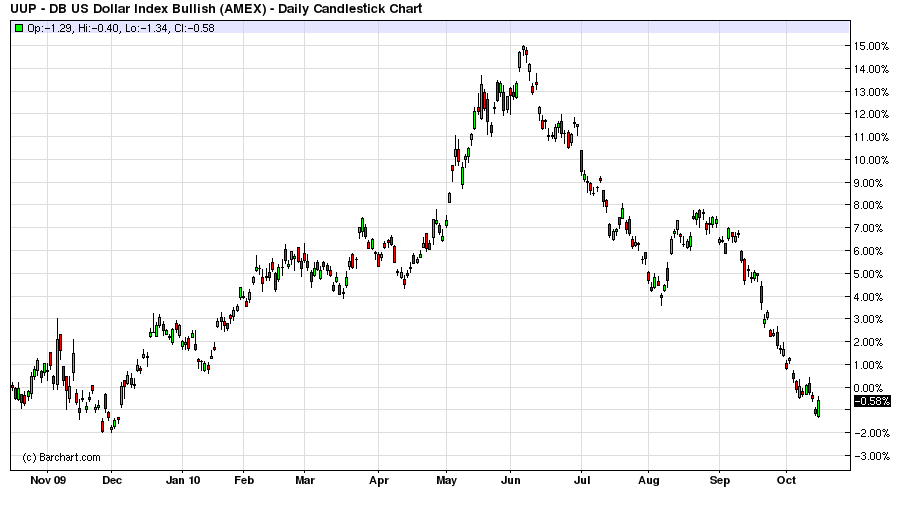Click the last green candlestick in mid-October
The height and width of the screenshot is (511, 900).
(818, 407)
